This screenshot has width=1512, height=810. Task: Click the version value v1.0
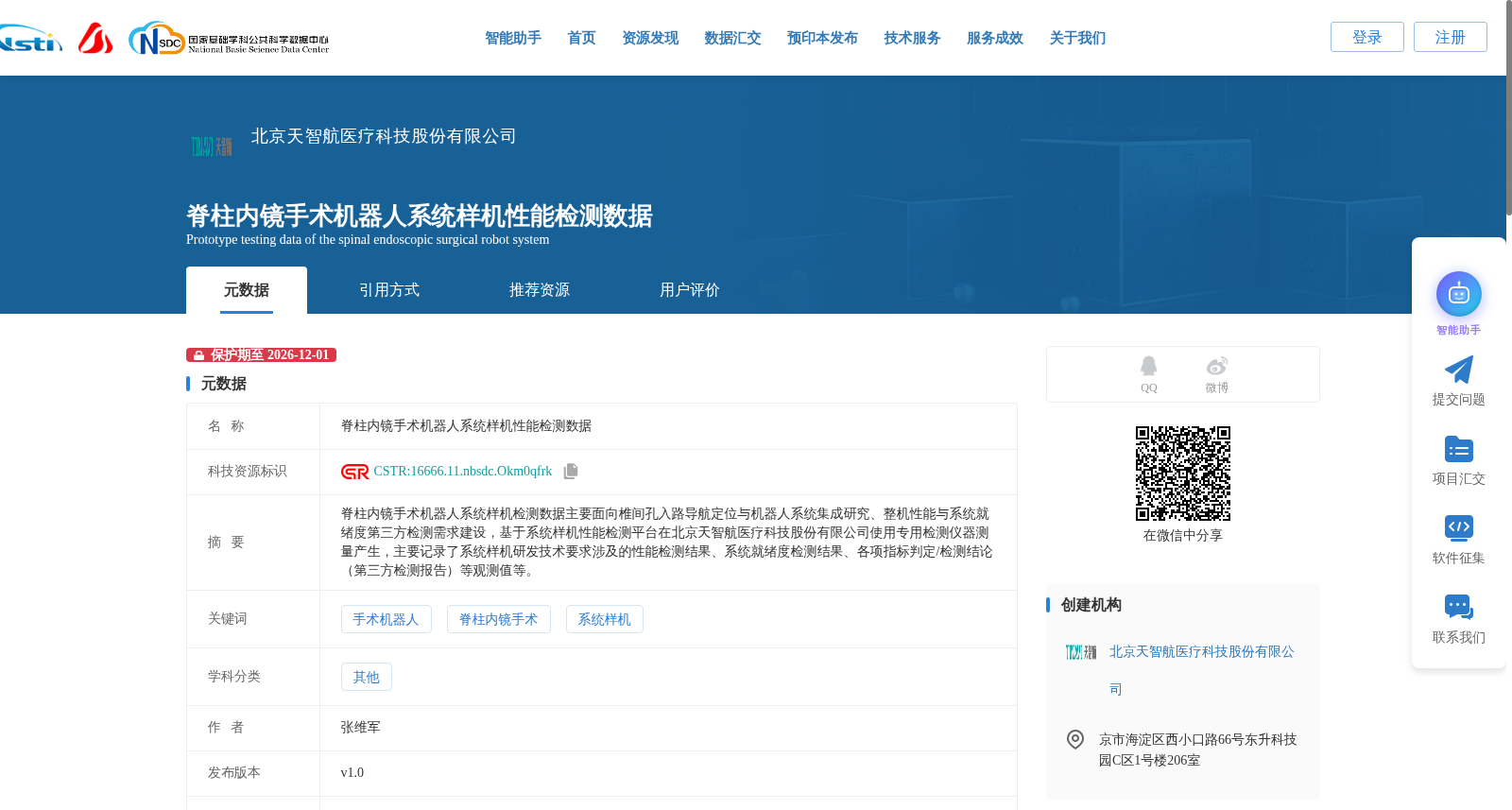click(x=352, y=772)
